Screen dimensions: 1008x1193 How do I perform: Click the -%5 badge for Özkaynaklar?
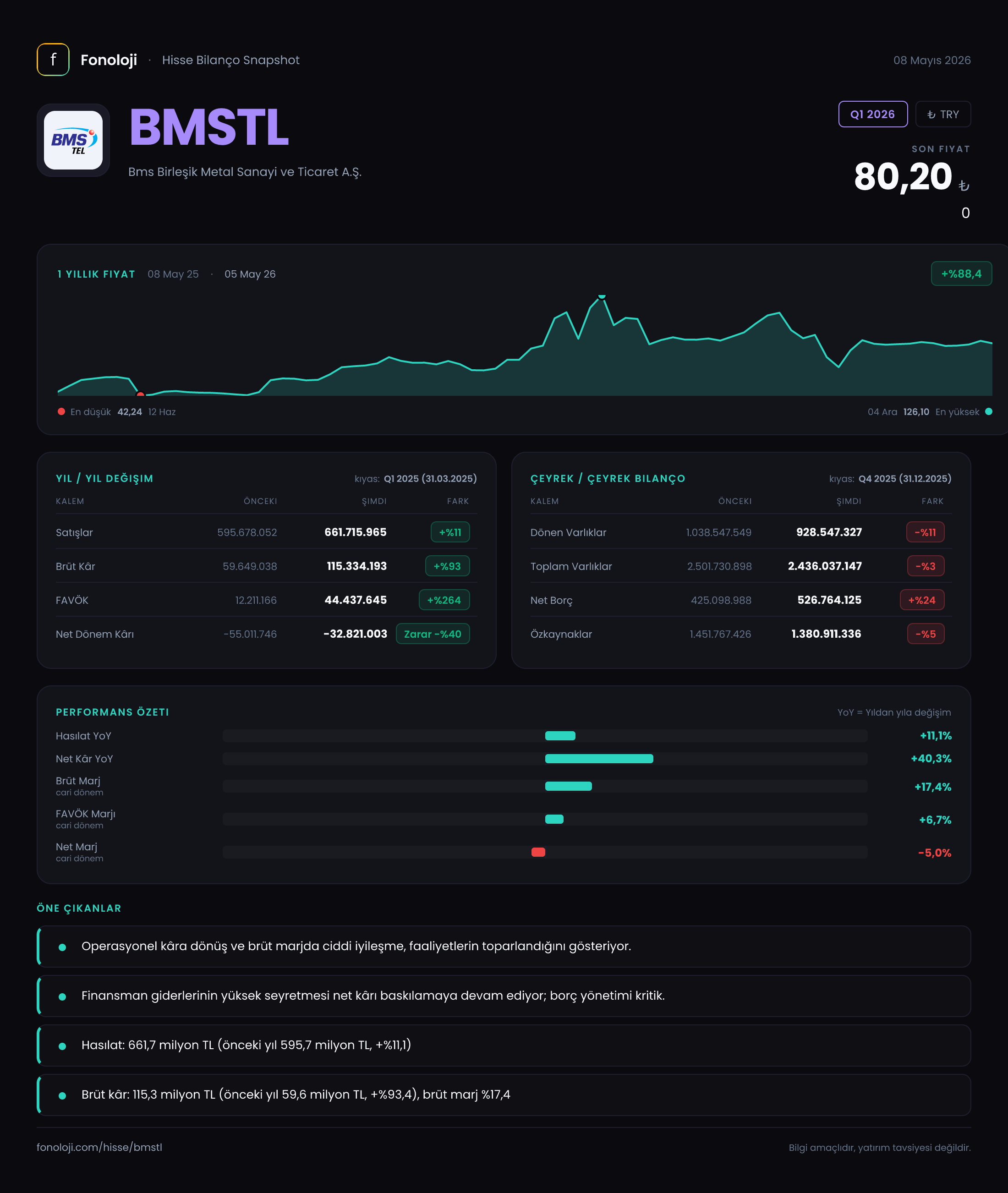(x=926, y=634)
